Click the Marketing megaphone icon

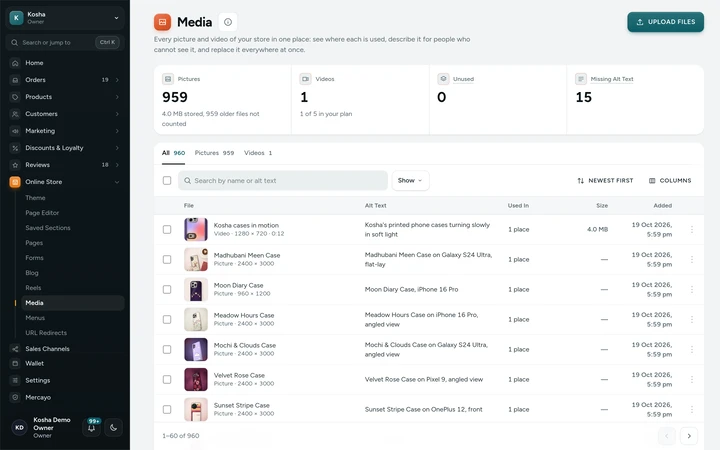(x=15, y=131)
